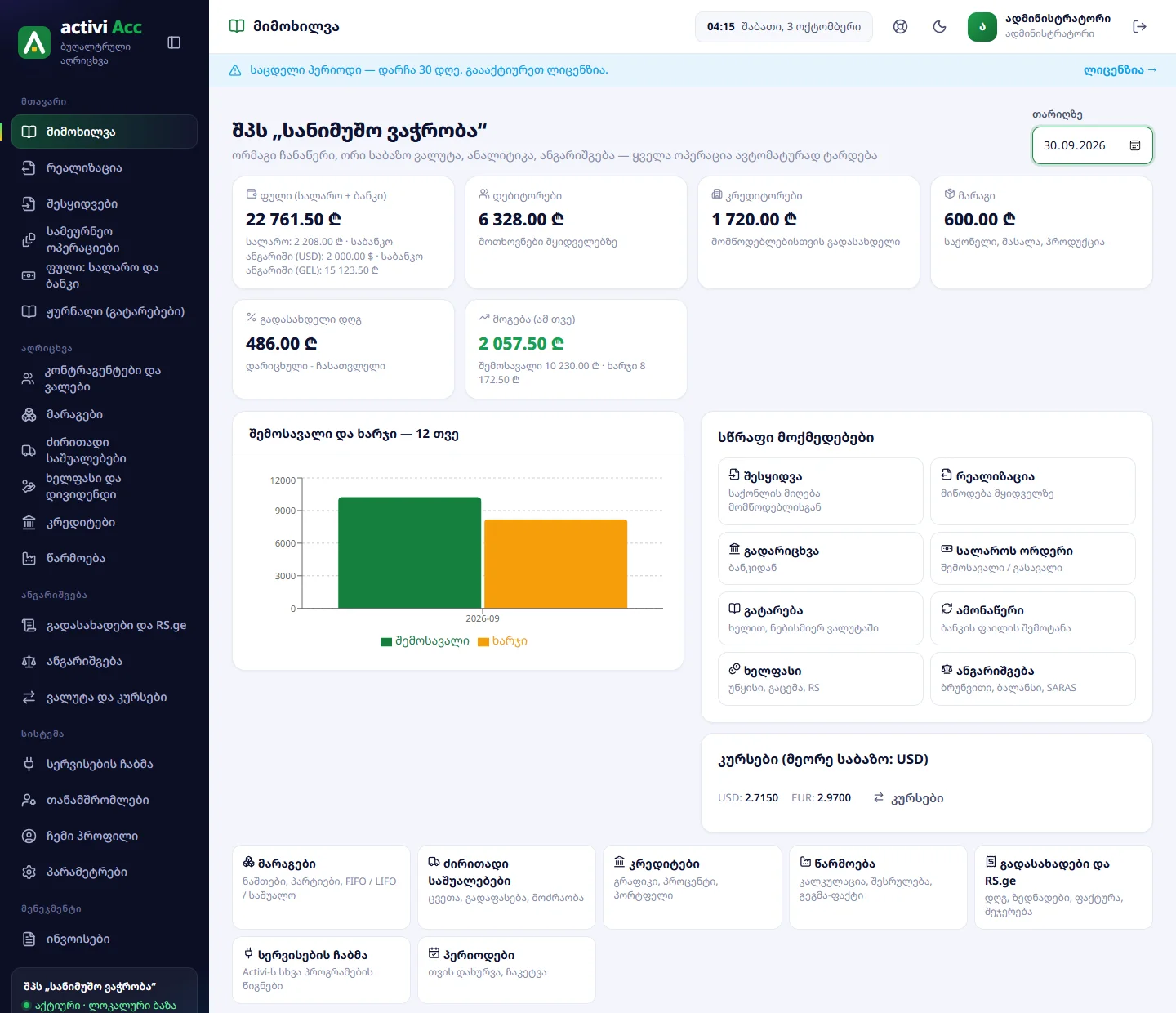1176x1013 pixels.
Task: Open შესყიდვები in the sidebar
Action: coord(105,203)
